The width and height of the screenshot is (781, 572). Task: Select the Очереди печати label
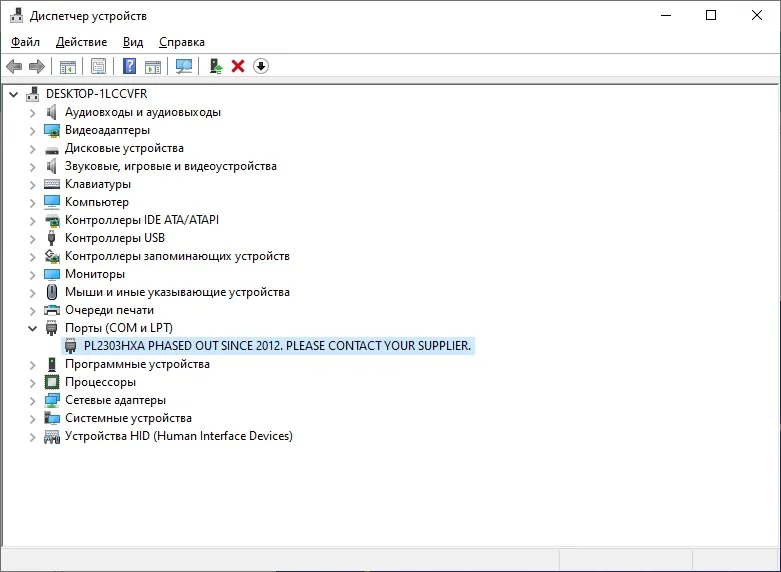(109, 310)
